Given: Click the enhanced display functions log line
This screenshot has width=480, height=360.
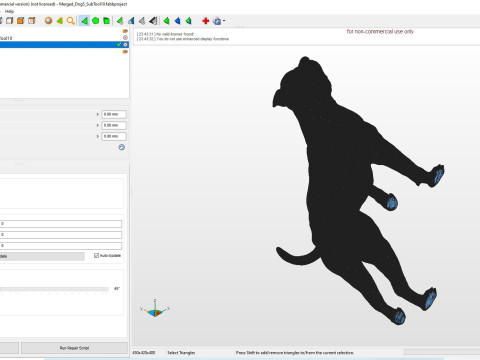Looking at the screenshot, I should (183, 39).
